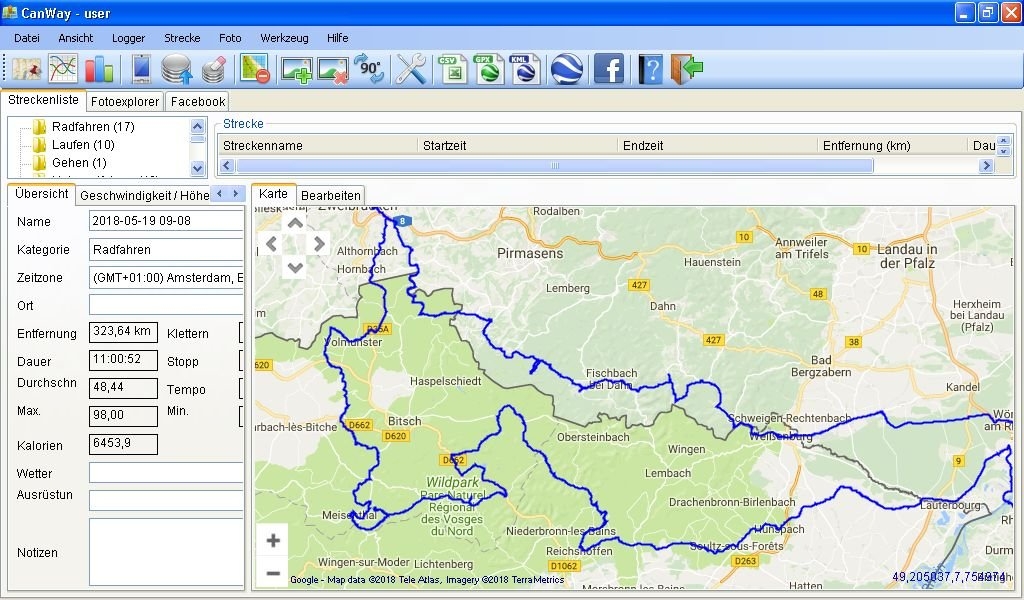Open the Zeitzone dropdown field
Viewport: 1024px width, 600px height.
click(x=166, y=278)
